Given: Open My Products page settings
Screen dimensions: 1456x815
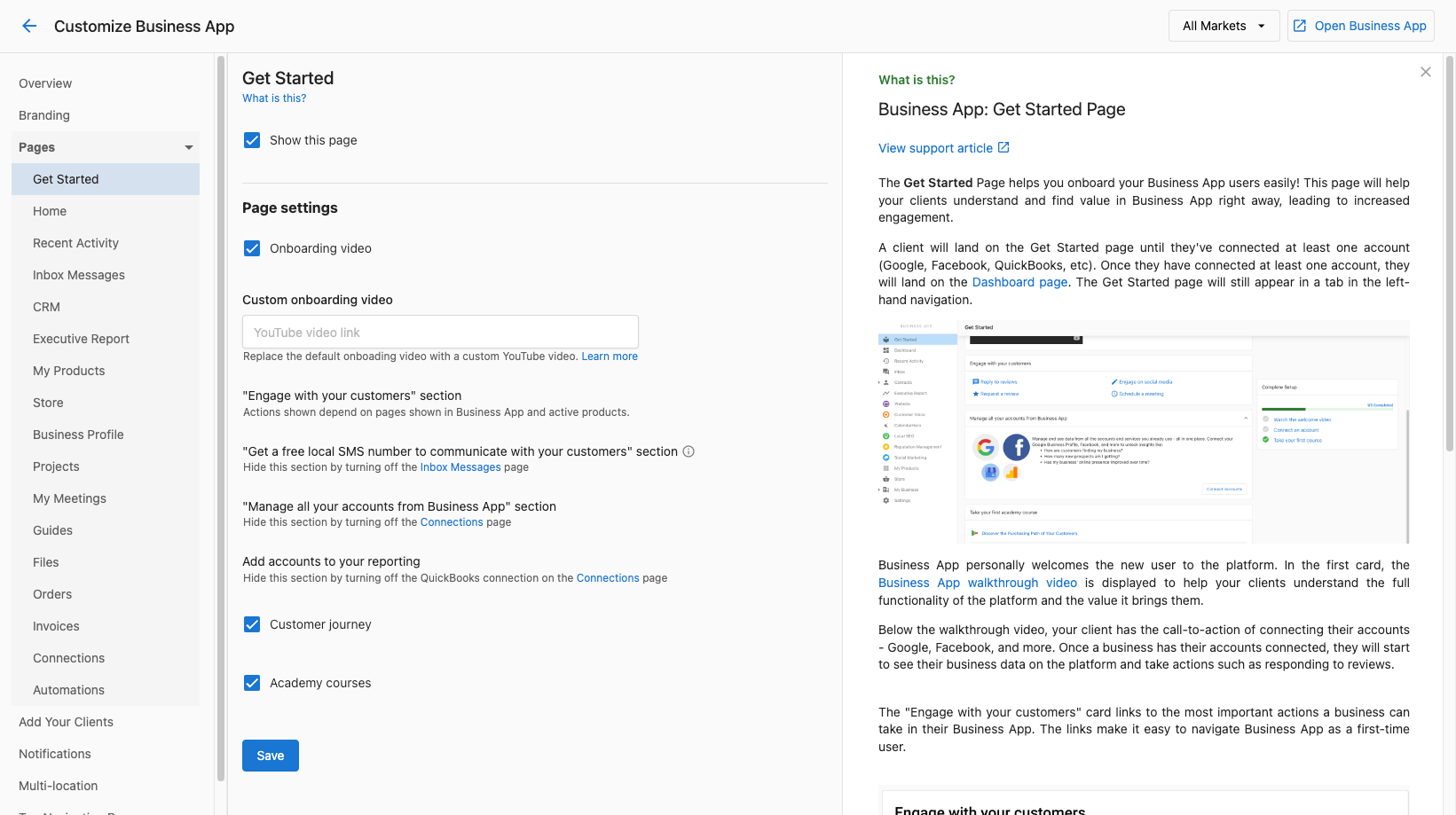Looking at the screenshot, I should pos(106,371).
